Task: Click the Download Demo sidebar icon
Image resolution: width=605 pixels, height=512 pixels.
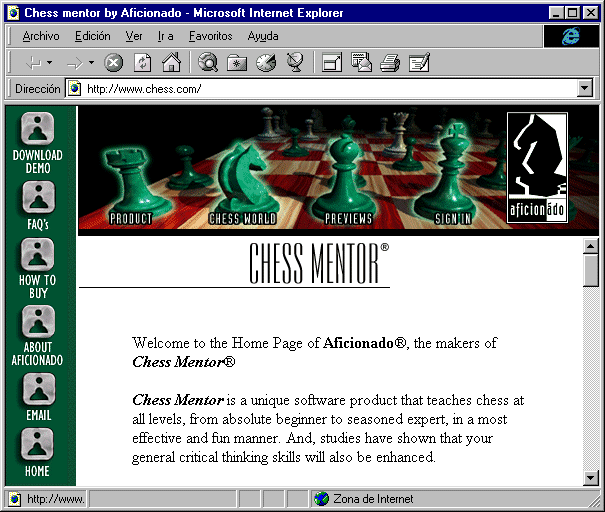Action: coord(37,128)
